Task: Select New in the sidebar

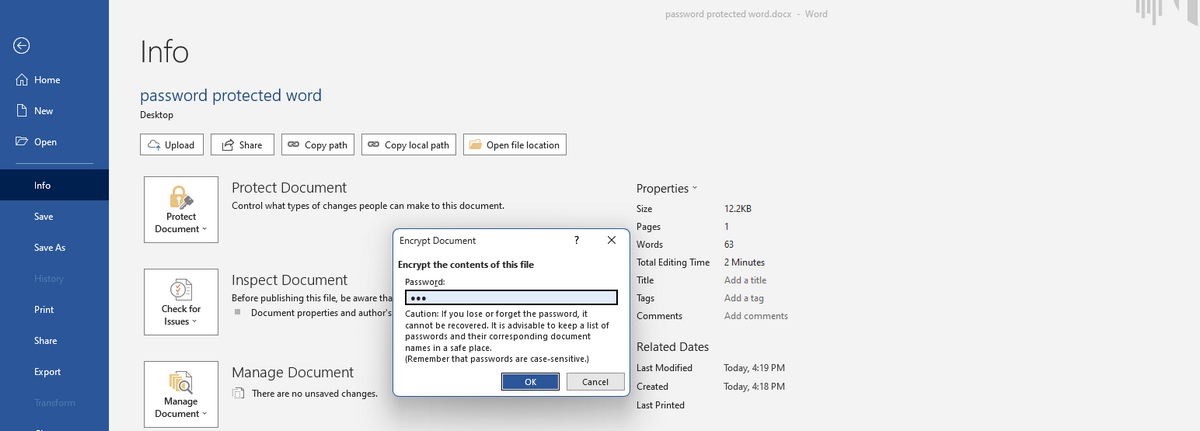Action: tap(54, 111)
